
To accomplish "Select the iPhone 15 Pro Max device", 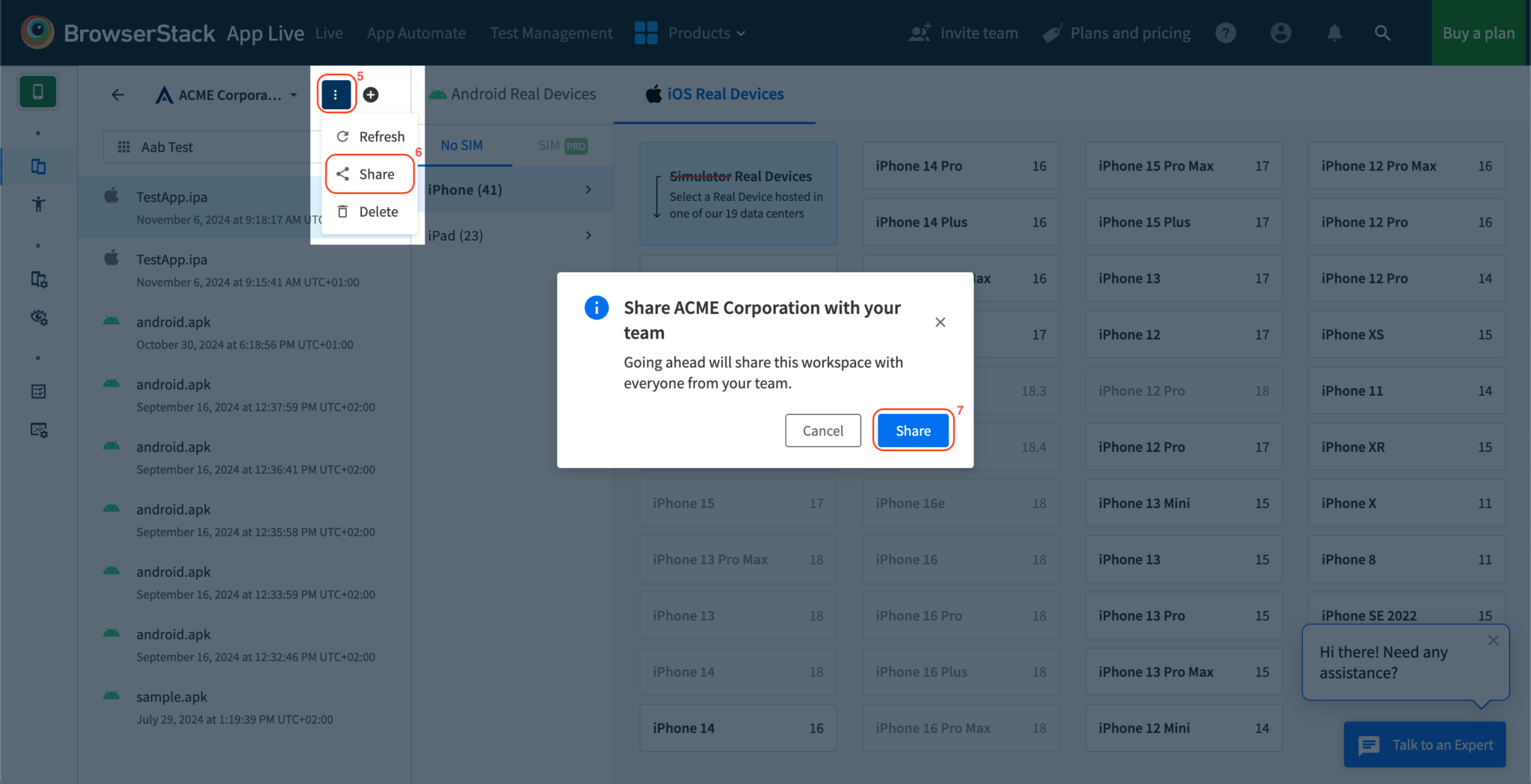I will pyautogui.click(x=1183, y=166).
